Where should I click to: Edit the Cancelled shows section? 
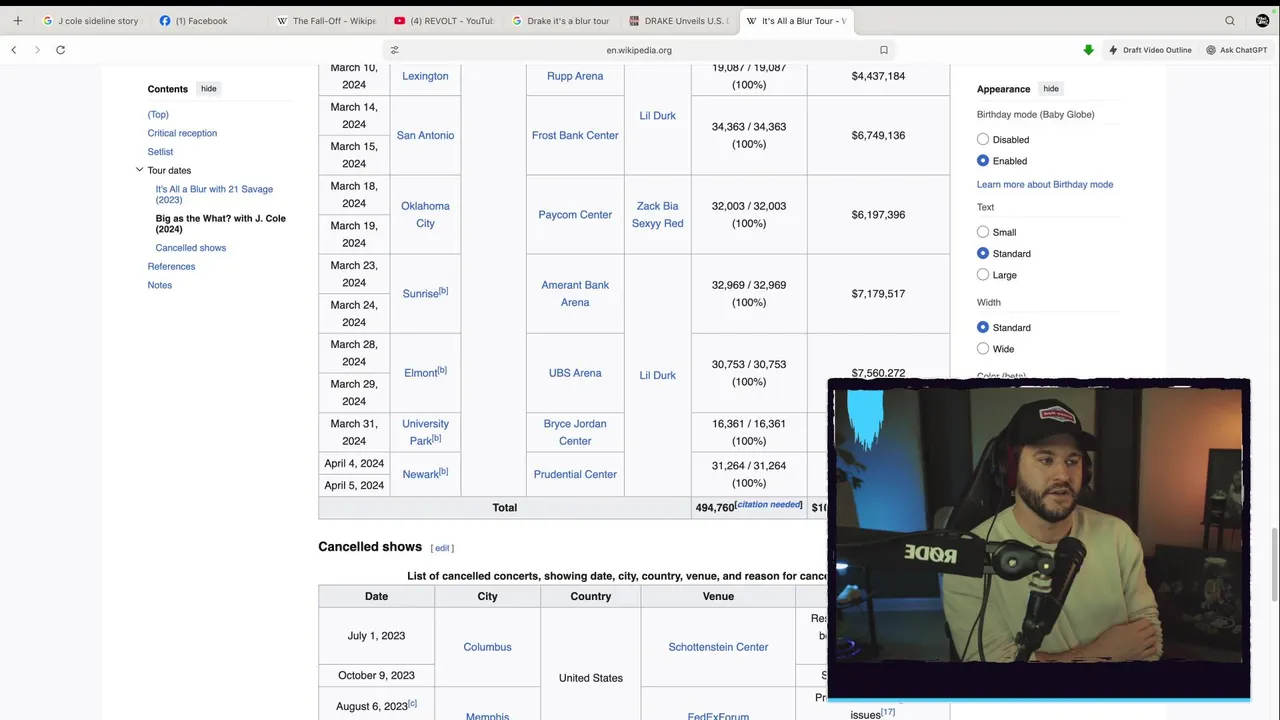(442, 548)
